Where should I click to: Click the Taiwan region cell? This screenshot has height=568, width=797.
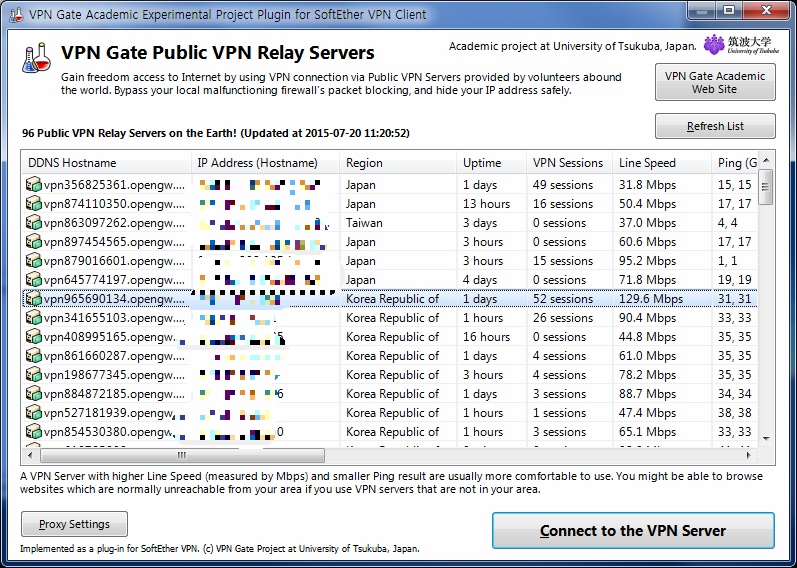pos(364,223)
